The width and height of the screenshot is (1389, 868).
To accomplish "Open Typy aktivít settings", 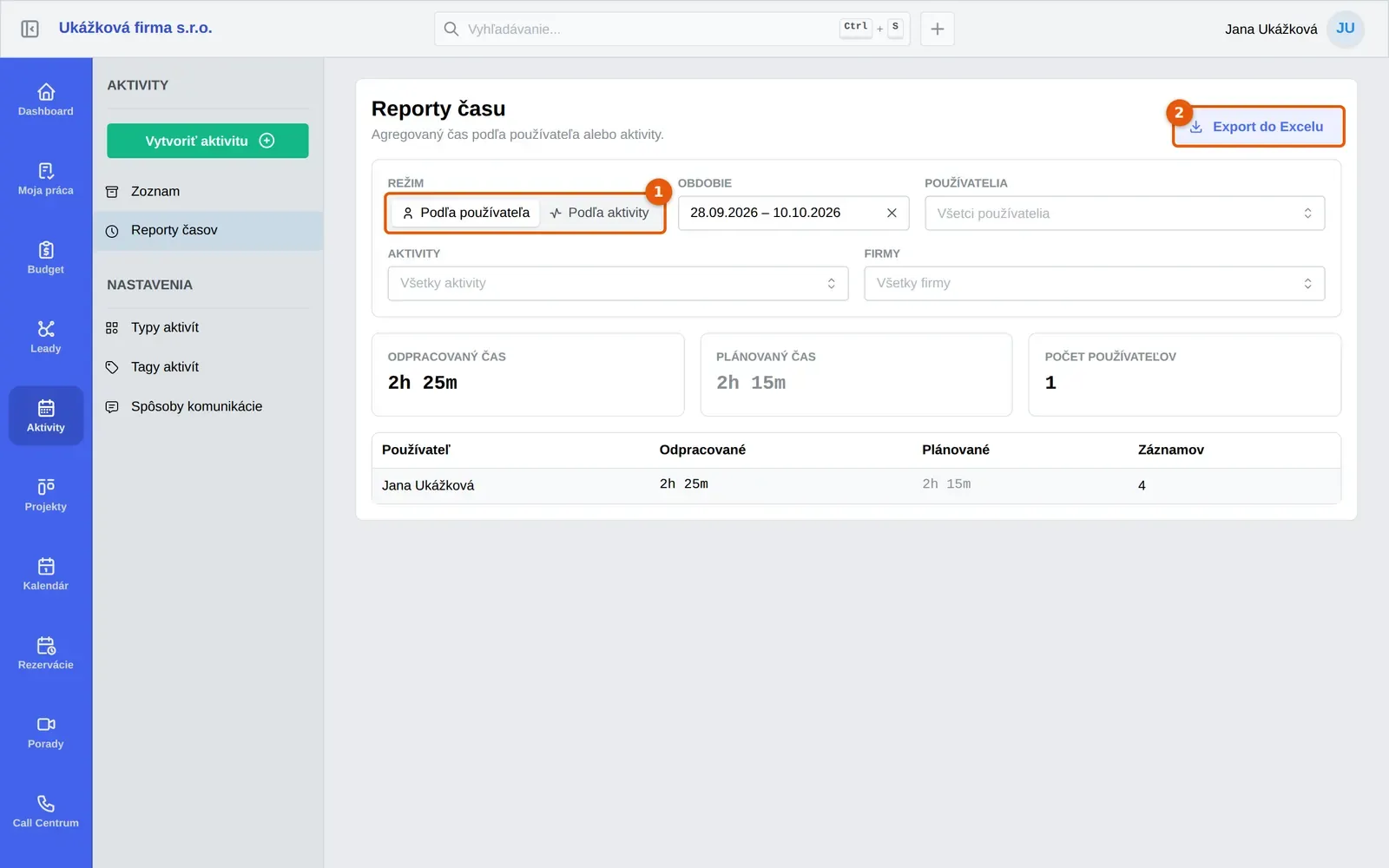I will (x=208, y=328).
